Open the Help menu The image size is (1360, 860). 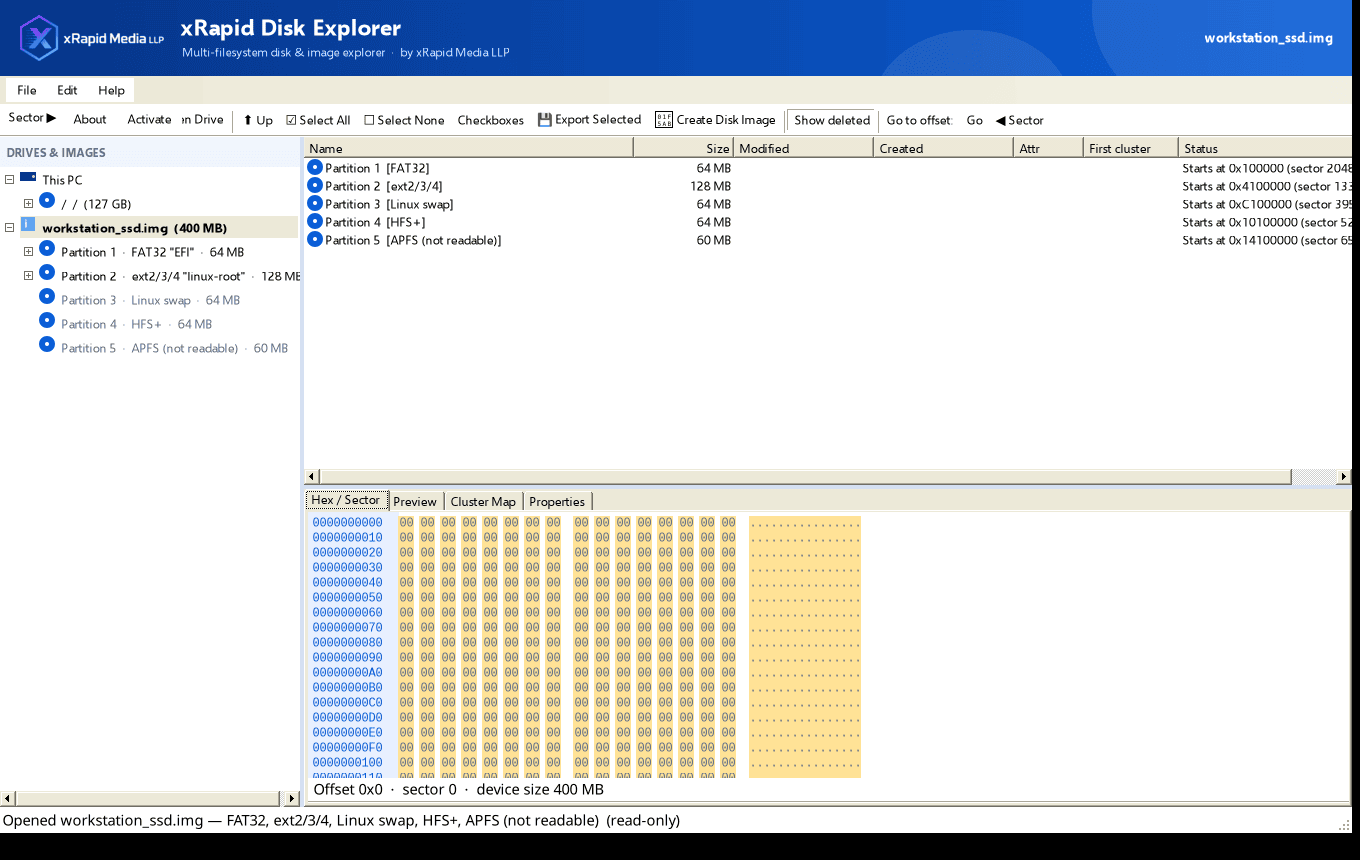[x=111, y=90]
